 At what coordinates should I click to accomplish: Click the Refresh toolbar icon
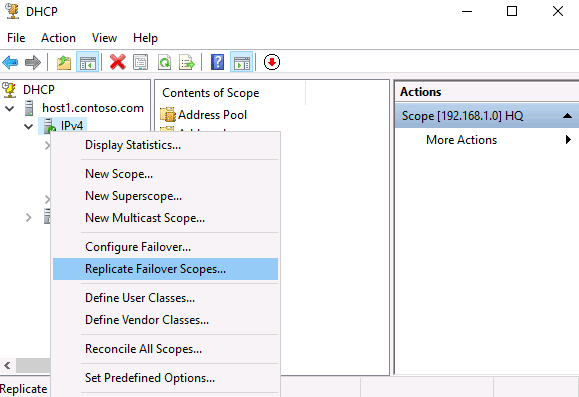pyautogui.click(x=164, y=62)
